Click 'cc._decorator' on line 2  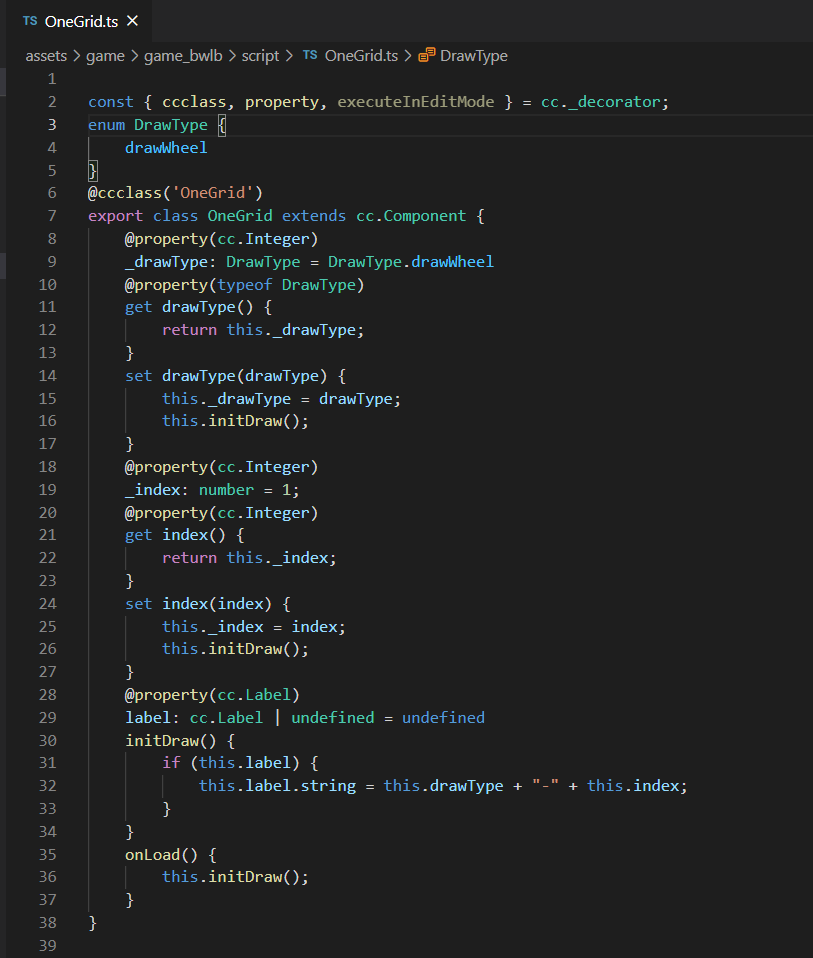coord(600,102)
